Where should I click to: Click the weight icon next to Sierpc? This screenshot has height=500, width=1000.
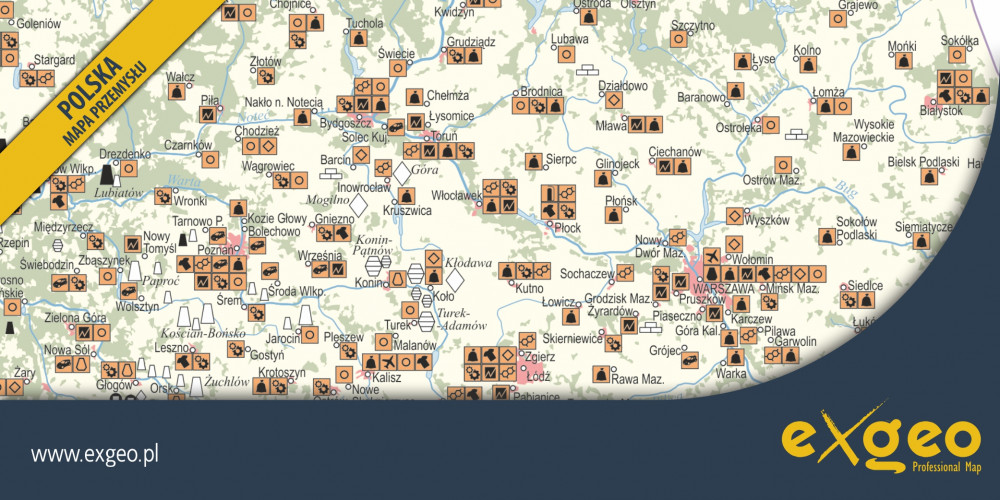click(533, 161)
